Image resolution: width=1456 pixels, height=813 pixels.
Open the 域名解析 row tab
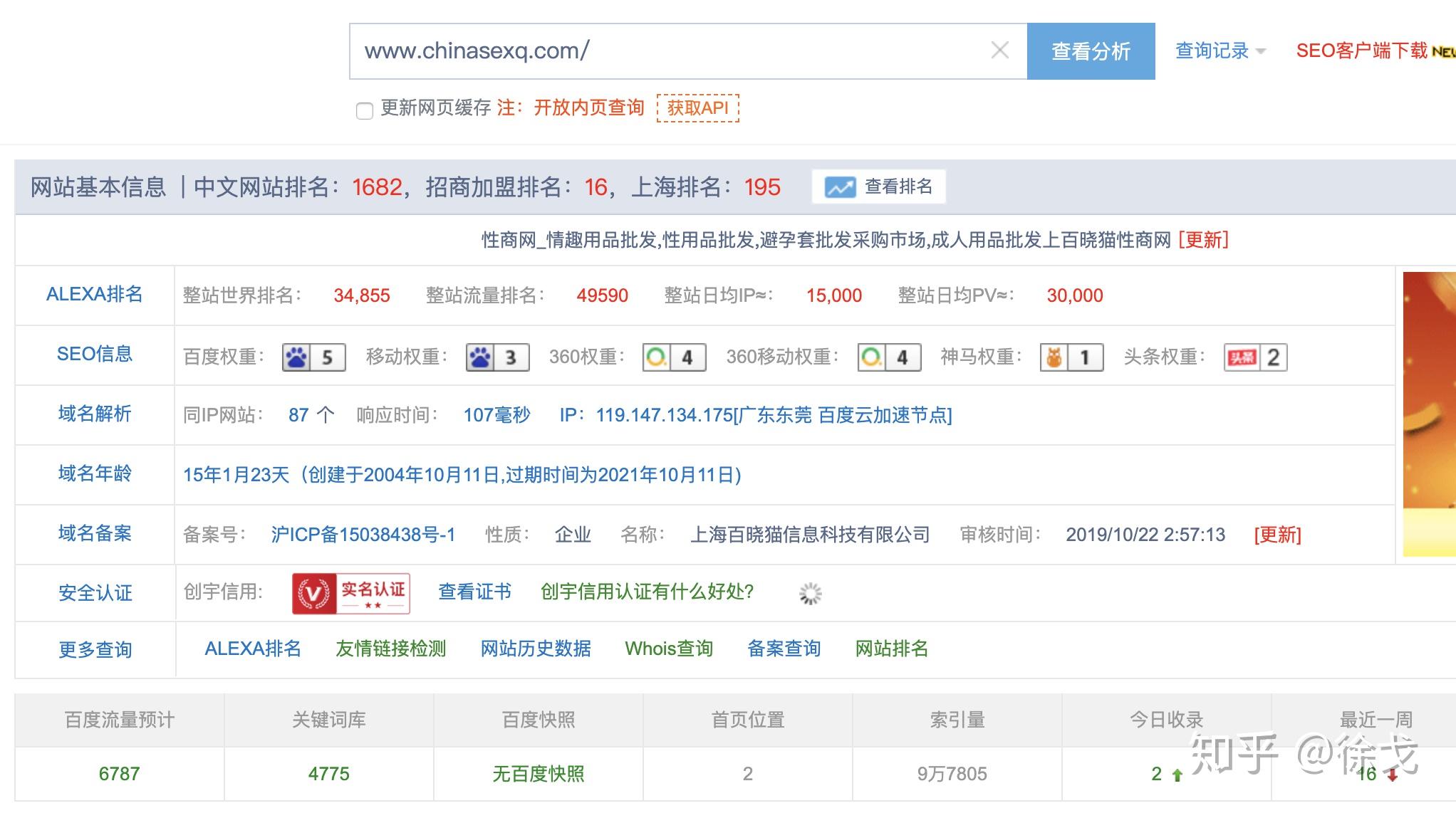point(95,414)
